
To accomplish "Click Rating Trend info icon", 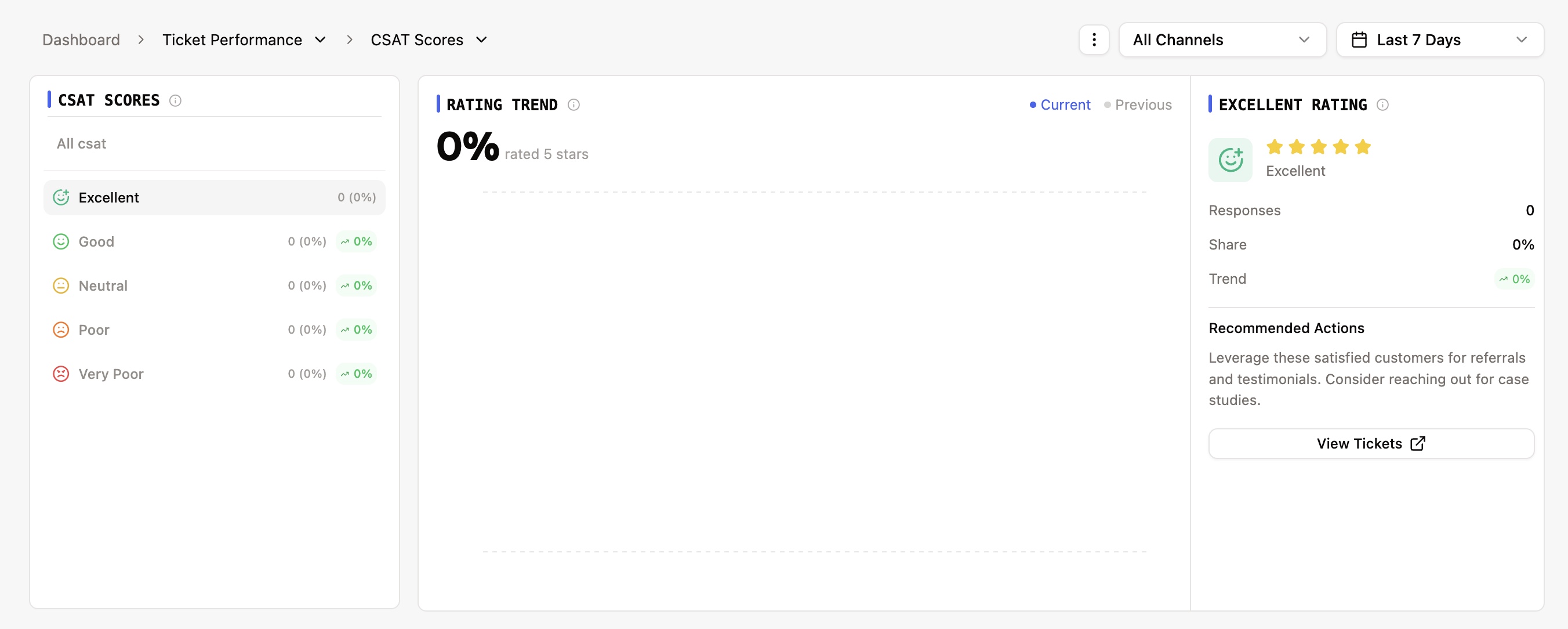I will [574, 104].
